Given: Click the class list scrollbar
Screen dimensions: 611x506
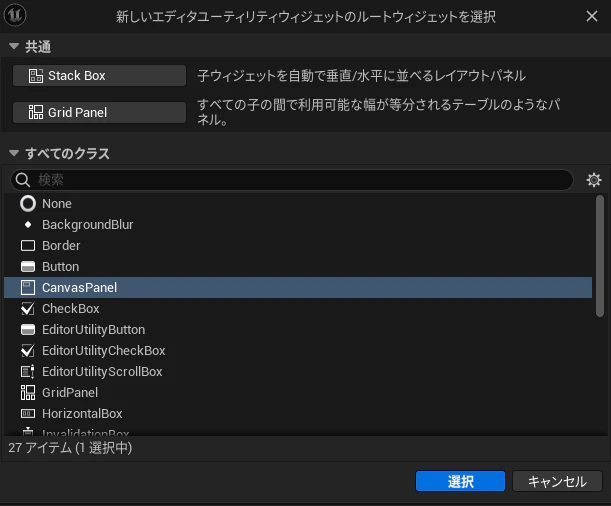Looking at the screenshot, I should point(600,256).
